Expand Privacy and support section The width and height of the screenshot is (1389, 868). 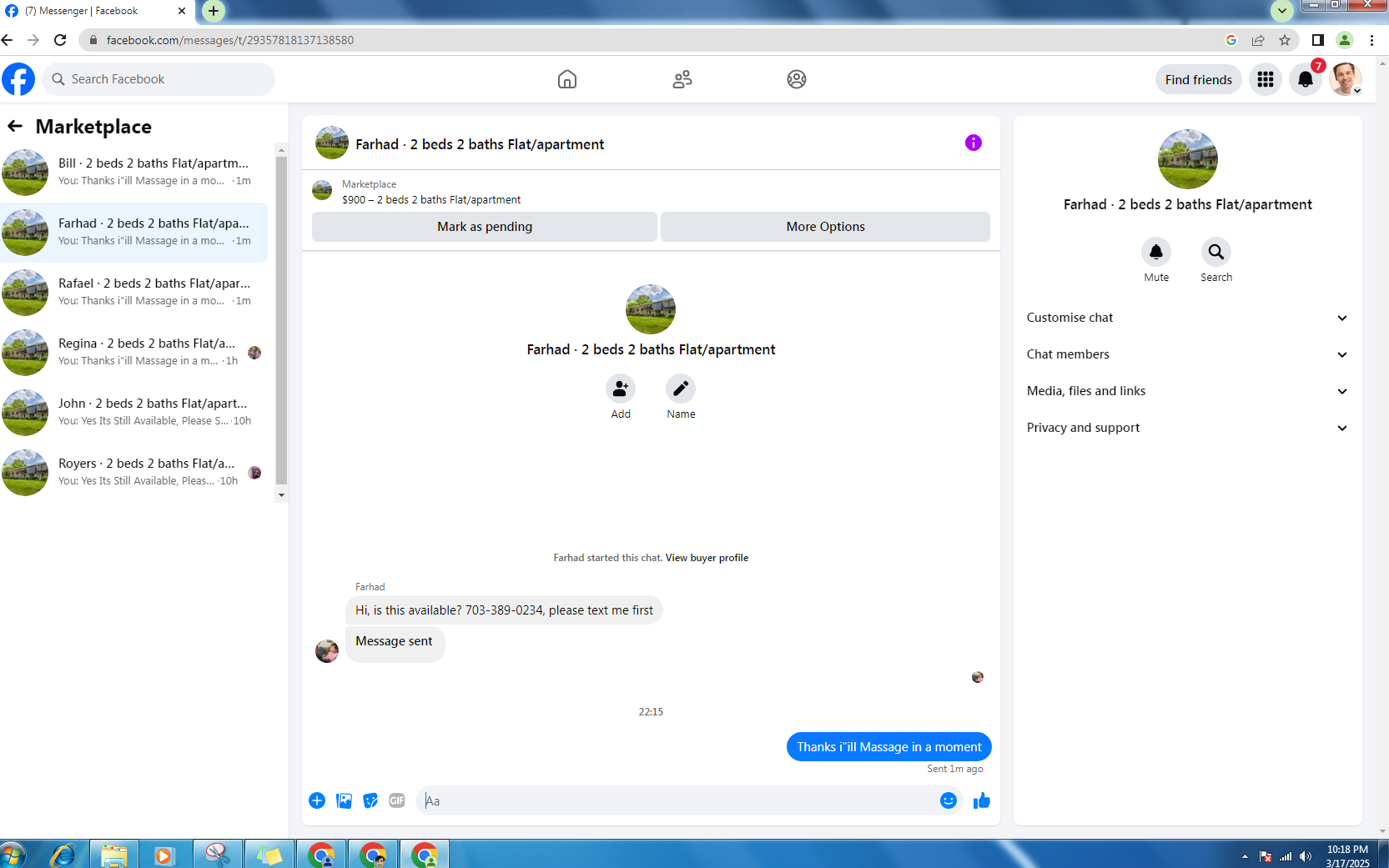pyautogui.click(x=1188, y=428)
